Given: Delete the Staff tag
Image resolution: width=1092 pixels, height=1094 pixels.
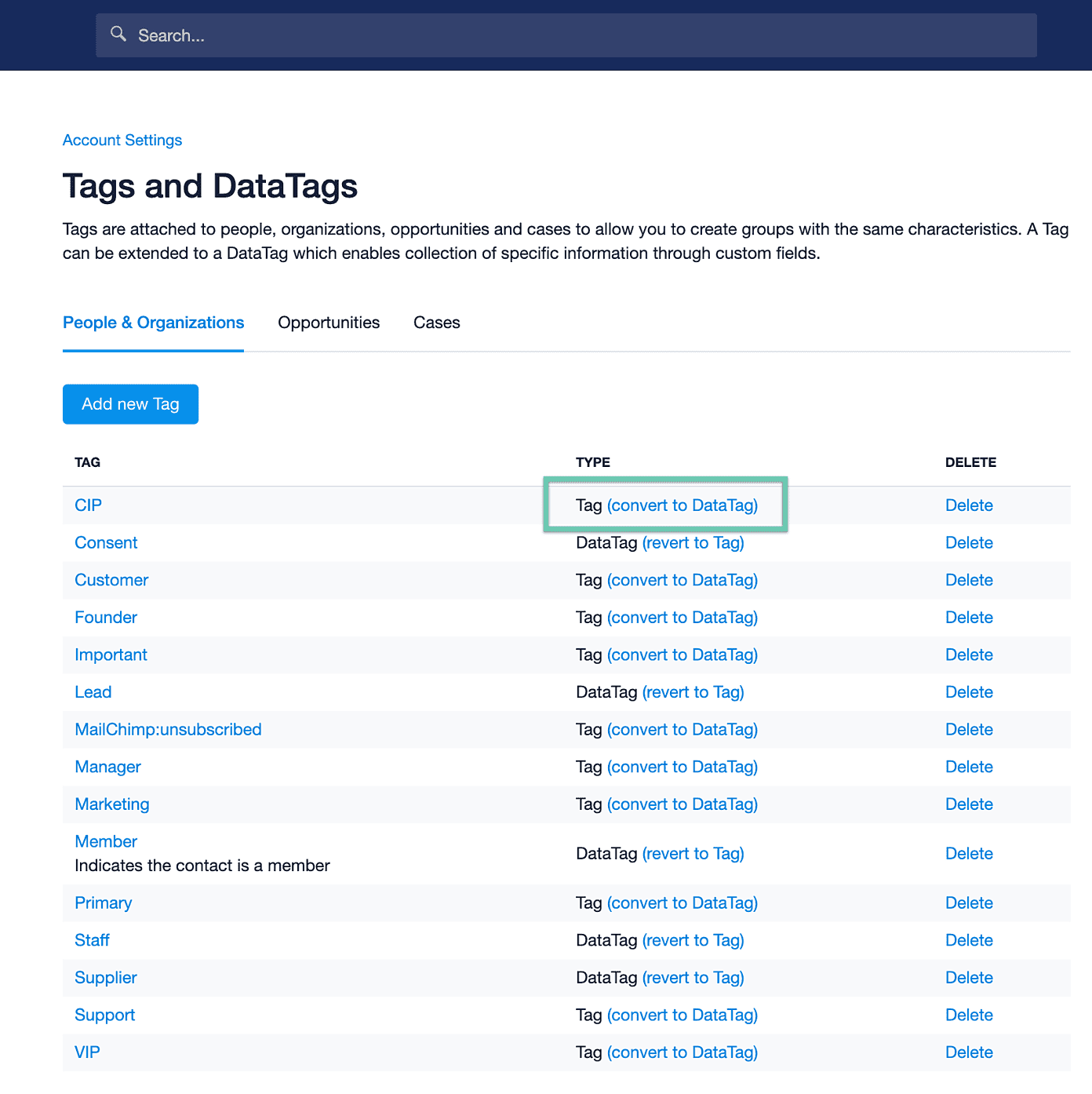Looking at the screenshot, I should pos(969,940).
